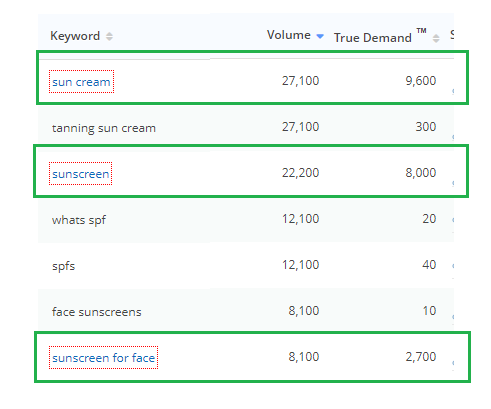Click the 2,700 True Demand value

click(421, 357)
